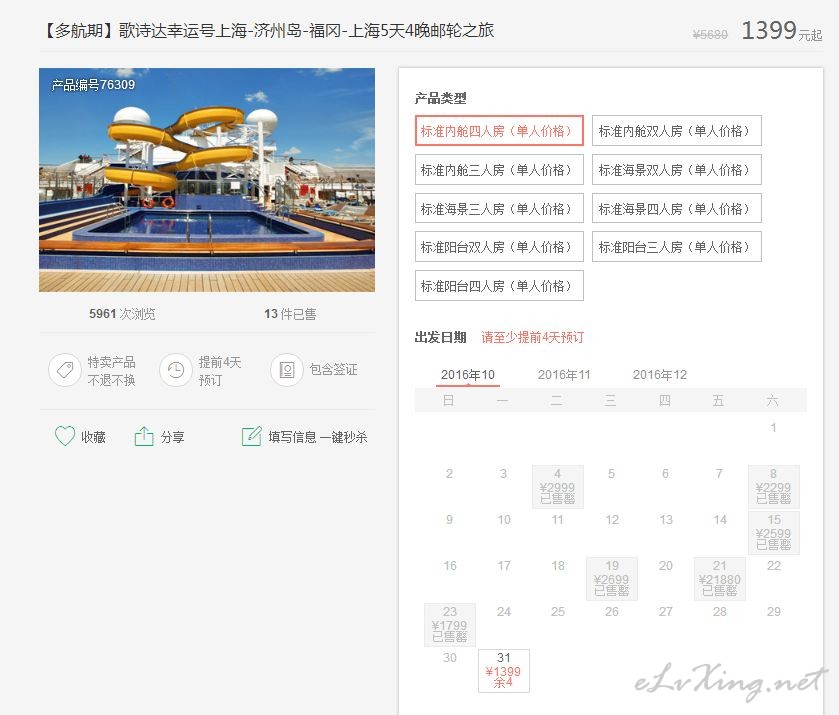The width and height of the screenshot is (839, 715).
Task: Click the 包含签证 visa passport icon
Action: pyautogui.click(x=287, y=370)
